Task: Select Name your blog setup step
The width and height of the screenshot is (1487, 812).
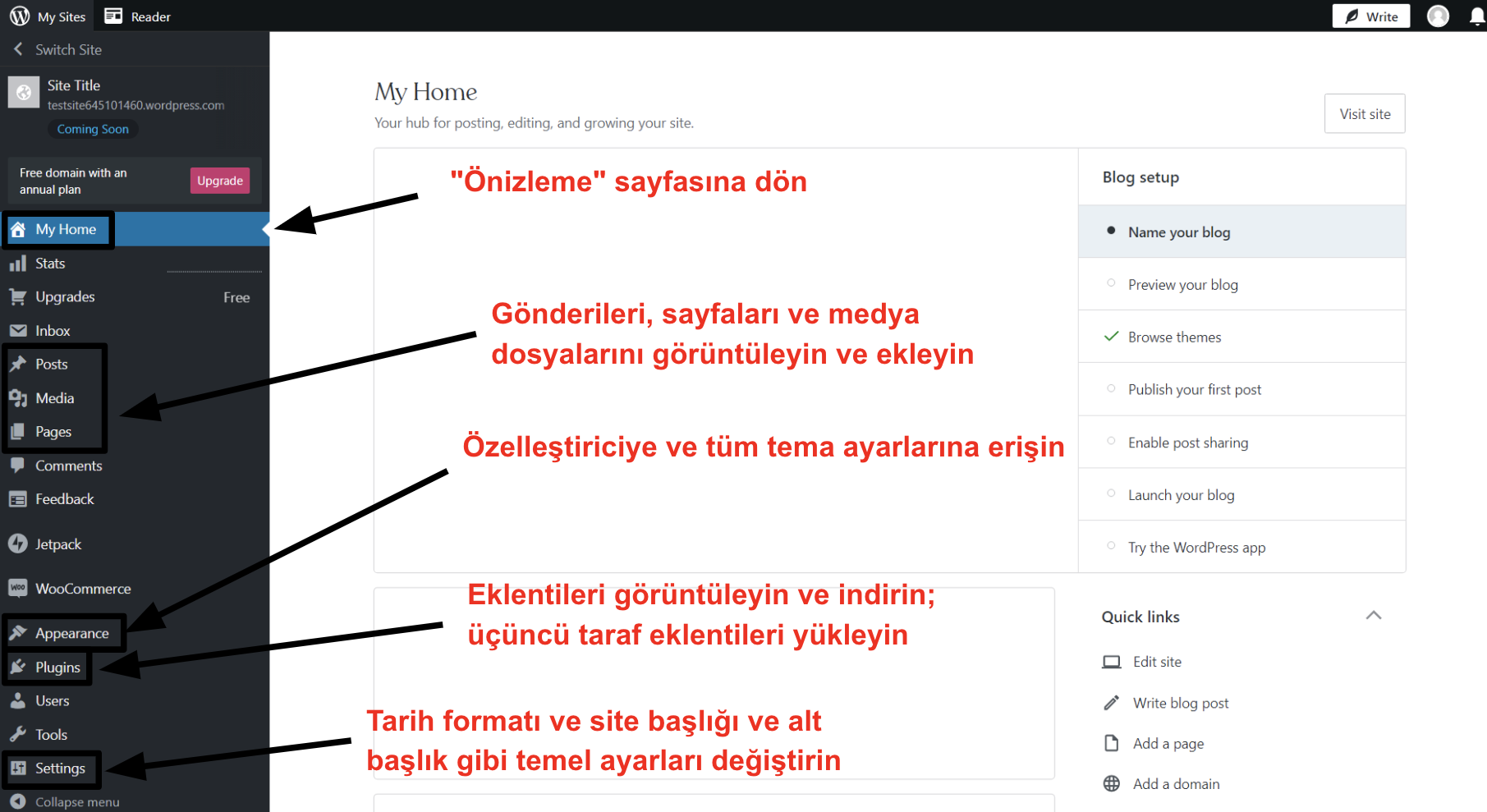Action: pyautogui.click(x=1241, y=232)
